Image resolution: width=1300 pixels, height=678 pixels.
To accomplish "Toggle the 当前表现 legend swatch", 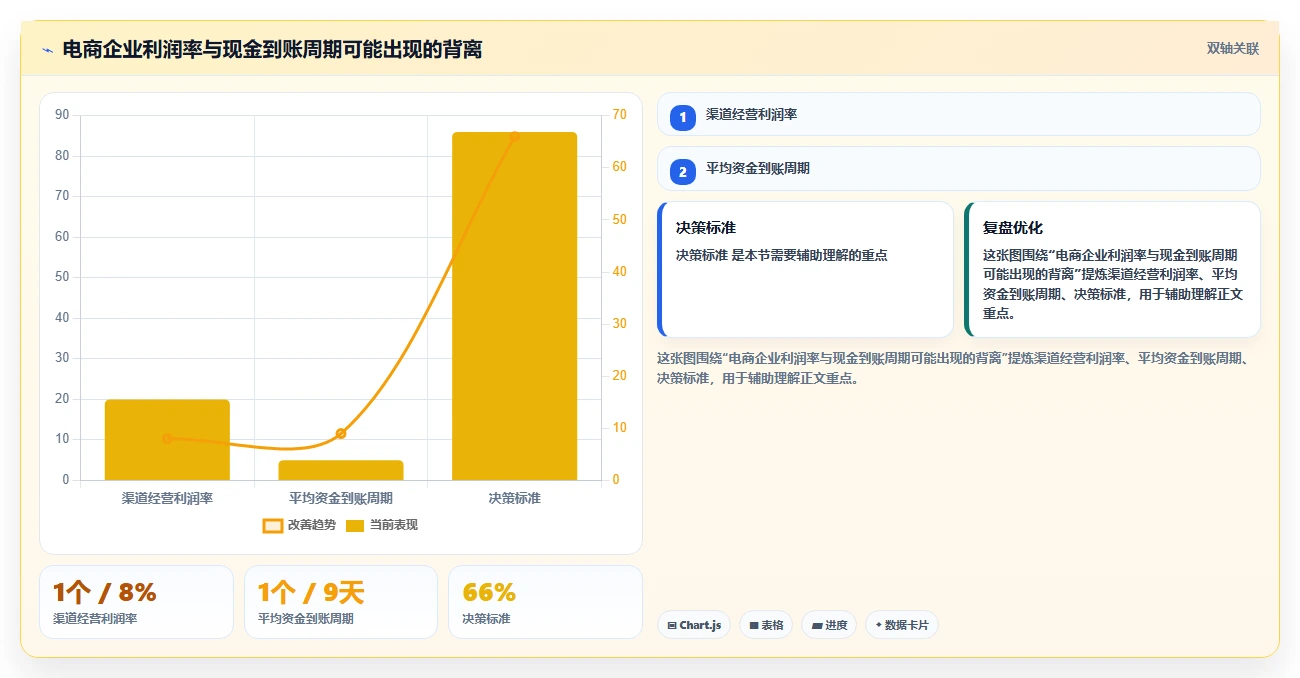I will click(355, 525).
